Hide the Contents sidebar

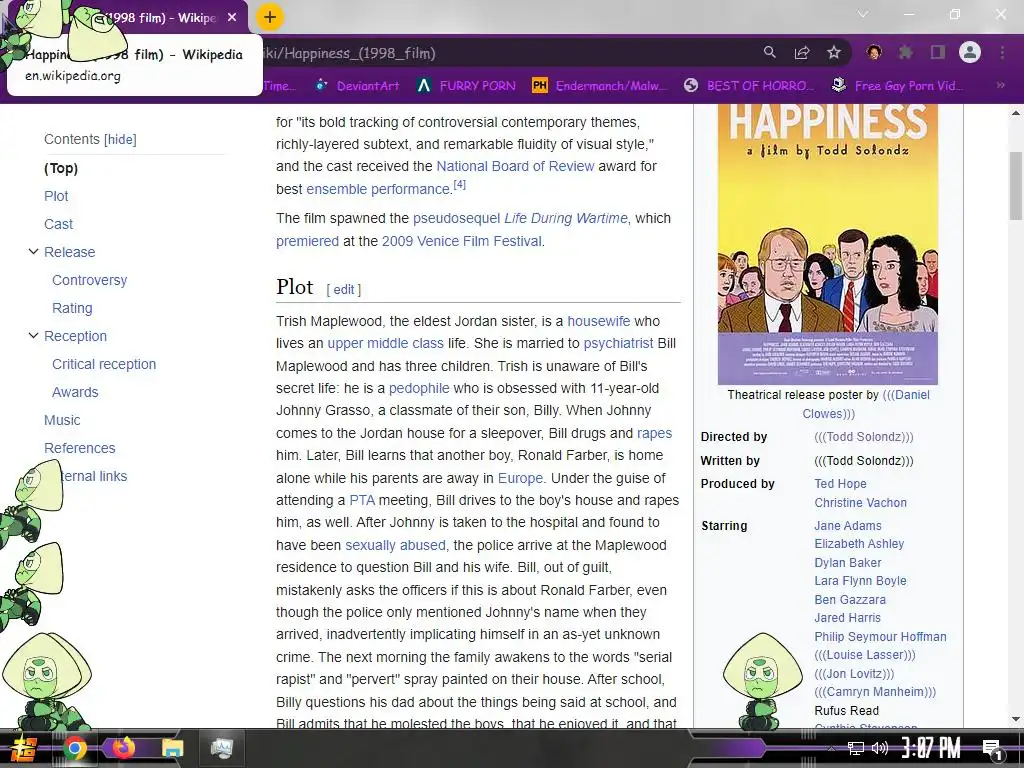(120, 139)
